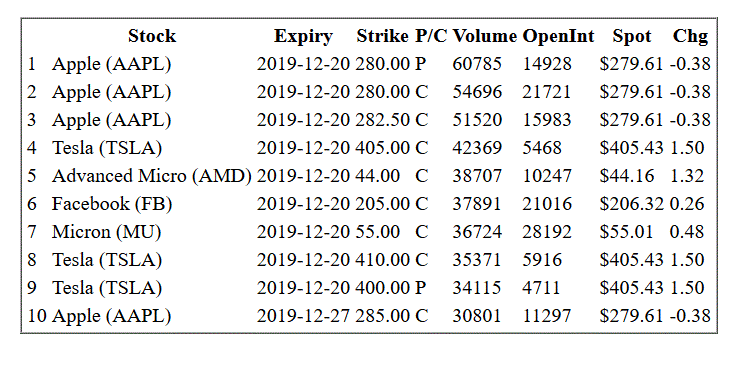Screen dimensions: 756x370
Task: Click the 2019-12-27 expiry date
Action: (x=303, y=316)
